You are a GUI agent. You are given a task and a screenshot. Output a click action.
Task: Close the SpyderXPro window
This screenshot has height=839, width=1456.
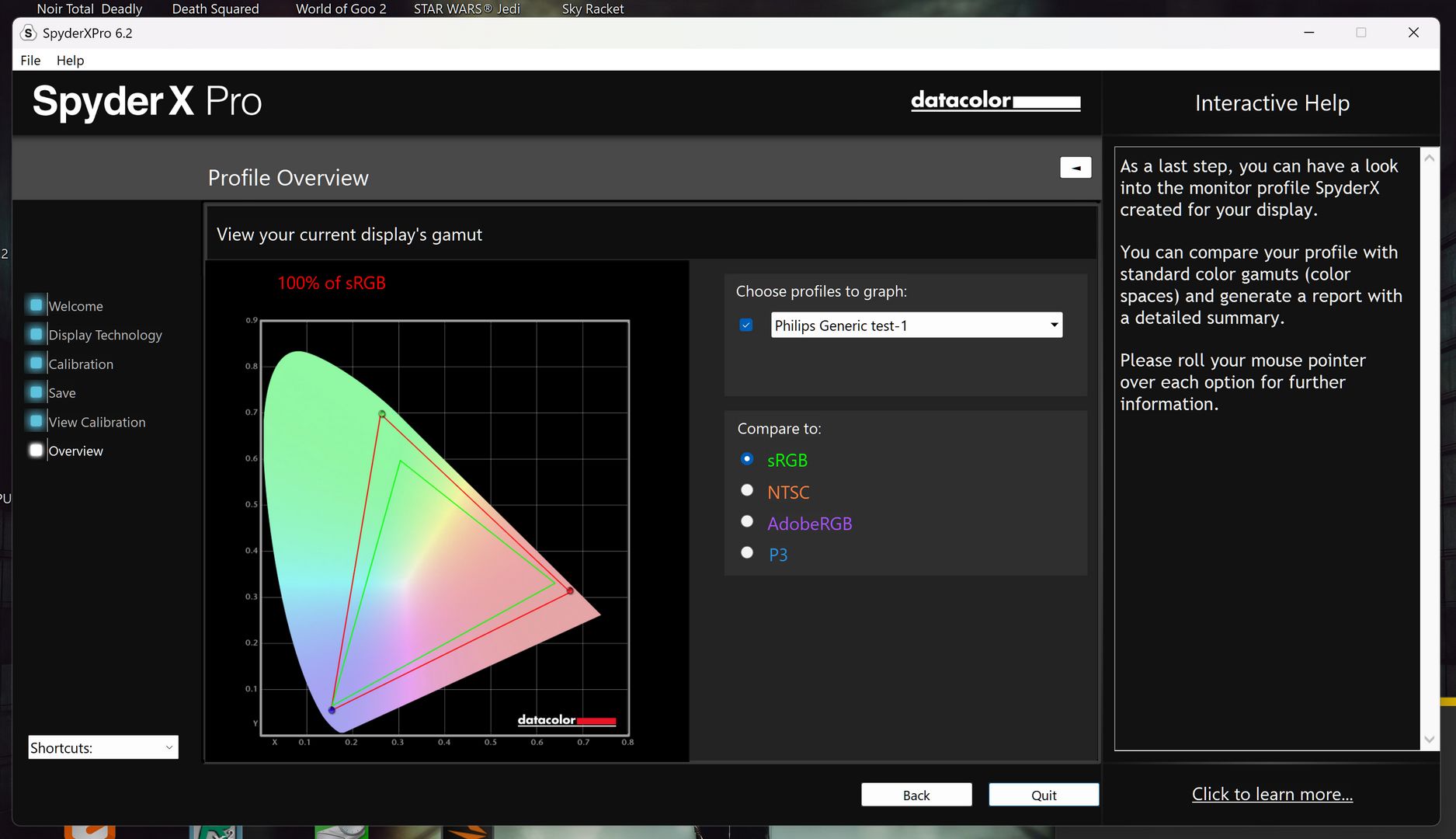point(1413,33)
